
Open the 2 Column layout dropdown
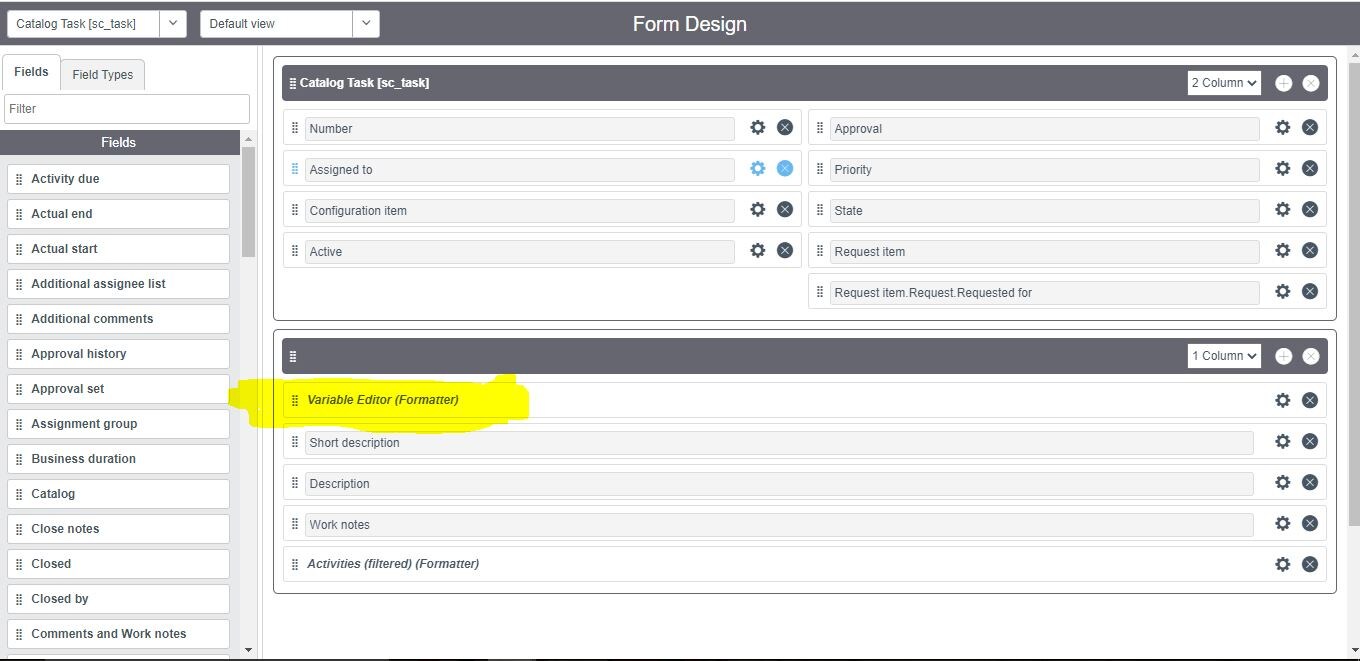click(1224, 83)
